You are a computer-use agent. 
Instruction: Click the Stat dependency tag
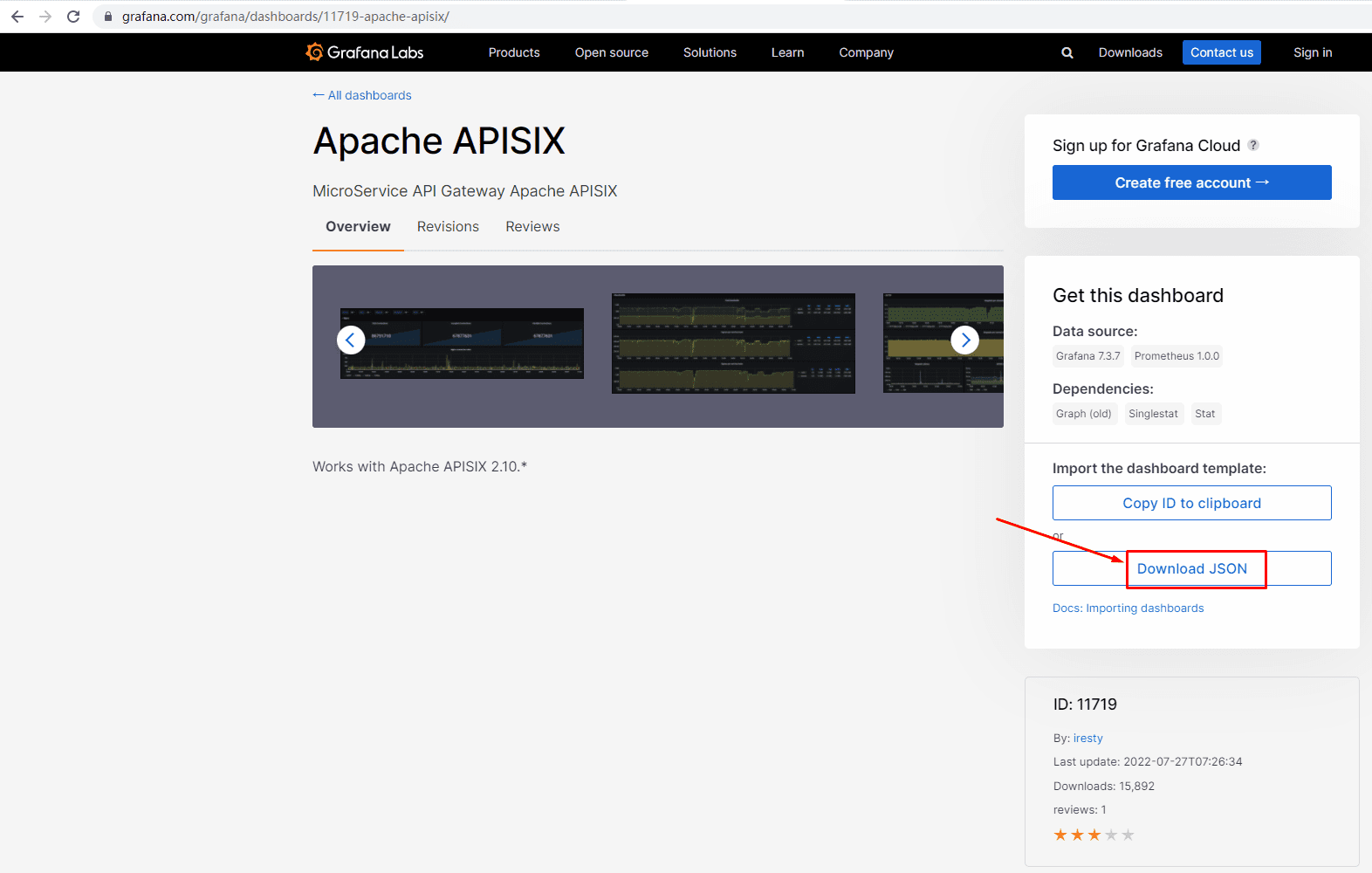[1205, 414]
